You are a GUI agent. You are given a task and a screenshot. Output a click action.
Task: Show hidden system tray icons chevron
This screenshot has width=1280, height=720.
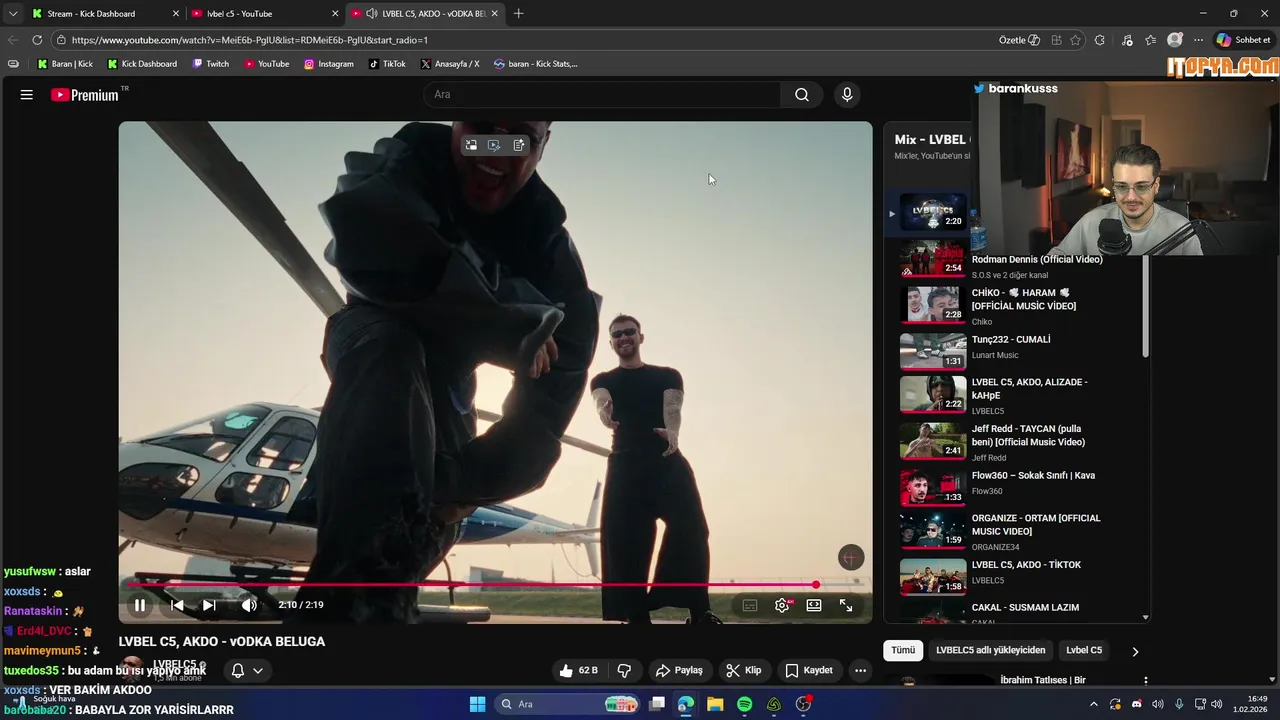(x=1093, y=704)
